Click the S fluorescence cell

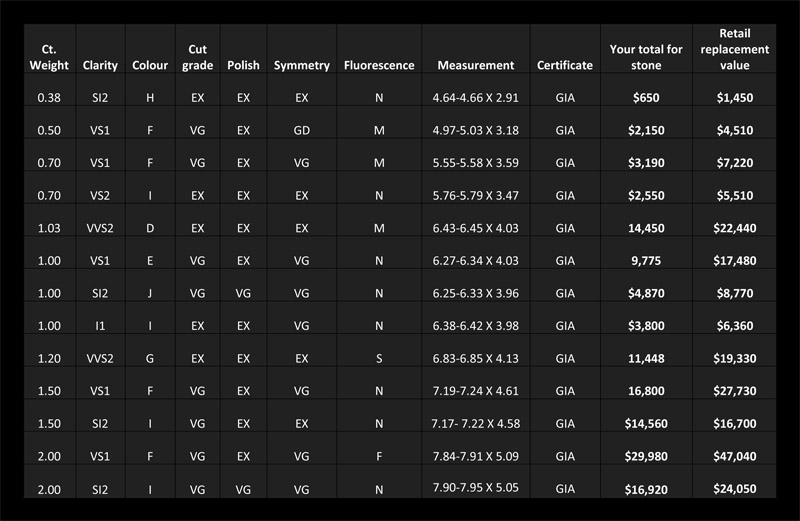pos(379,358)
